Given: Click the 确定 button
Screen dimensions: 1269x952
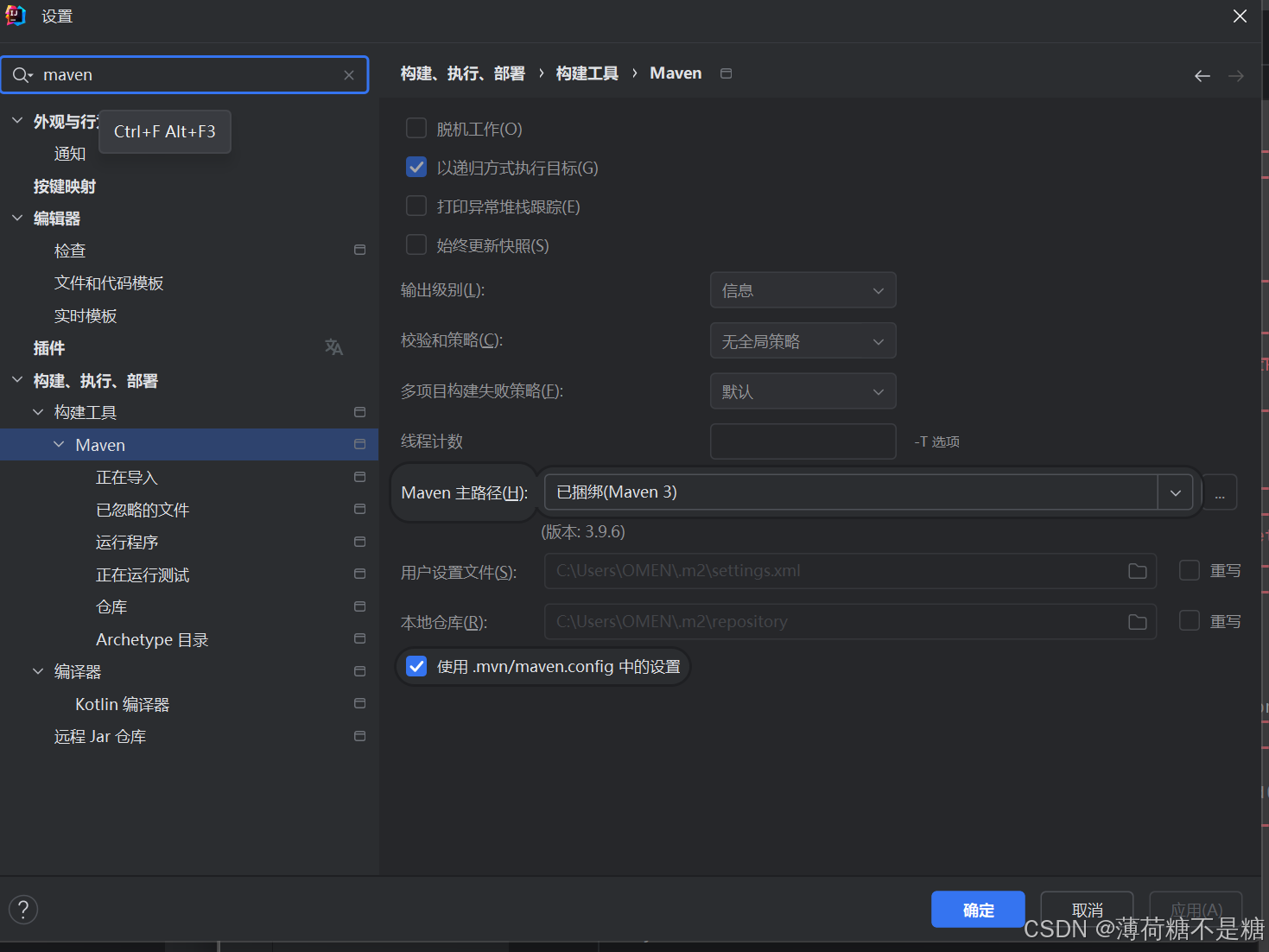Looking at the screenshot, I should [x=977, y=909].
